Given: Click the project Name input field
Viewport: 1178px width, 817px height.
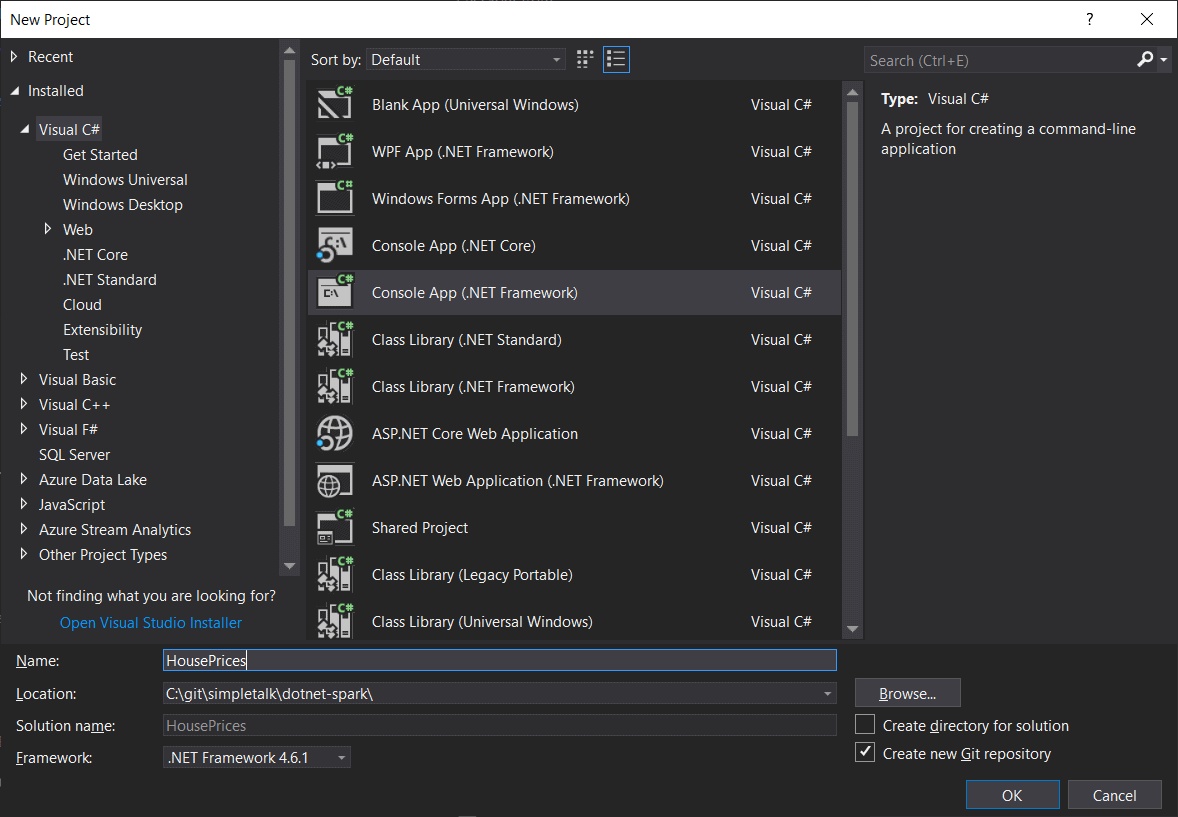Looking at the screenshot, I should tap(500, 660).
